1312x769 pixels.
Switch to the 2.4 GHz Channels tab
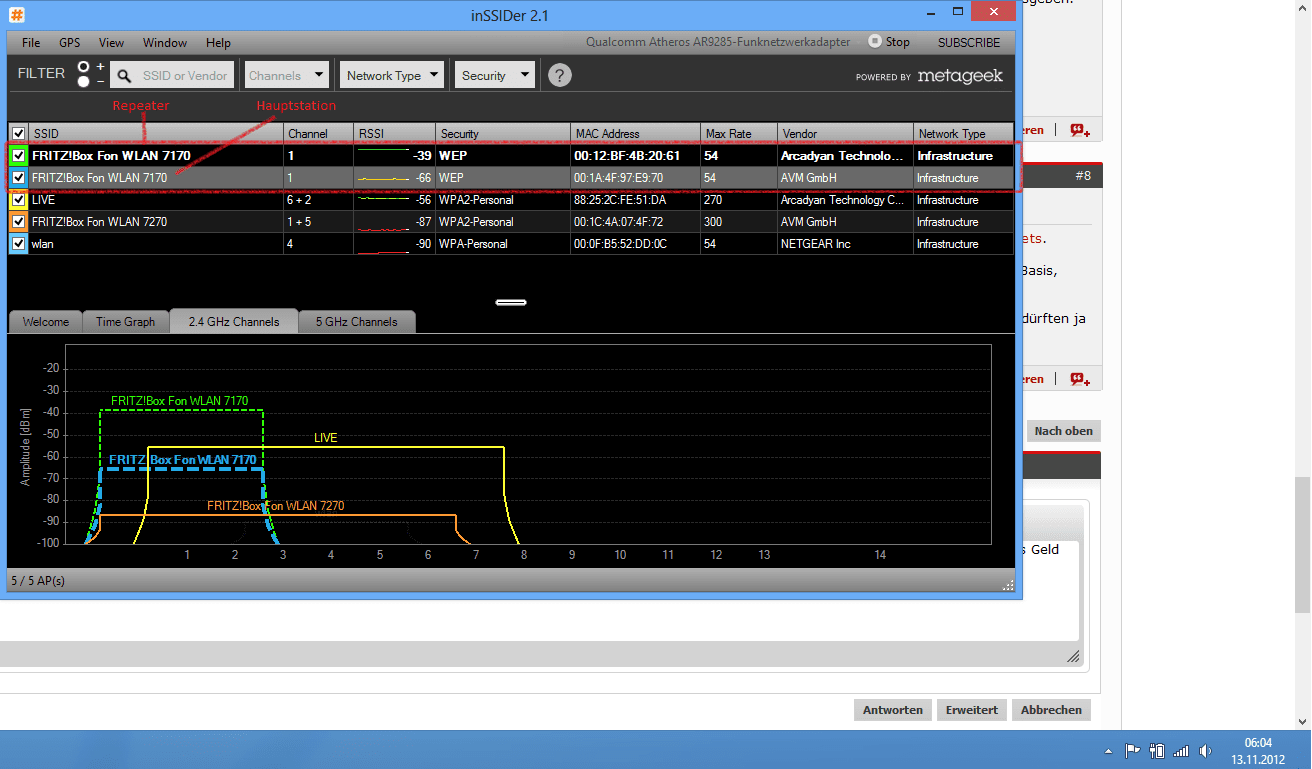coord(234,322)
